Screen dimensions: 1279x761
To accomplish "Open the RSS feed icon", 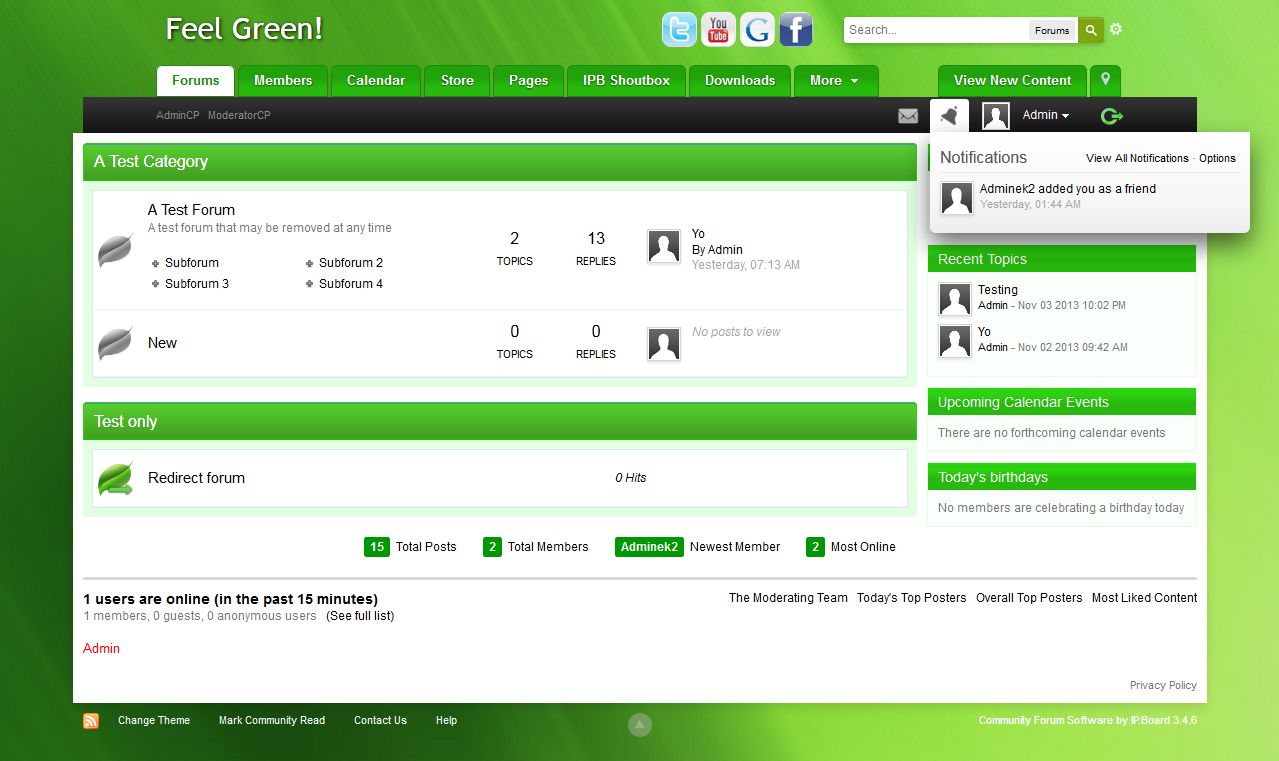I will click(91, 721).
